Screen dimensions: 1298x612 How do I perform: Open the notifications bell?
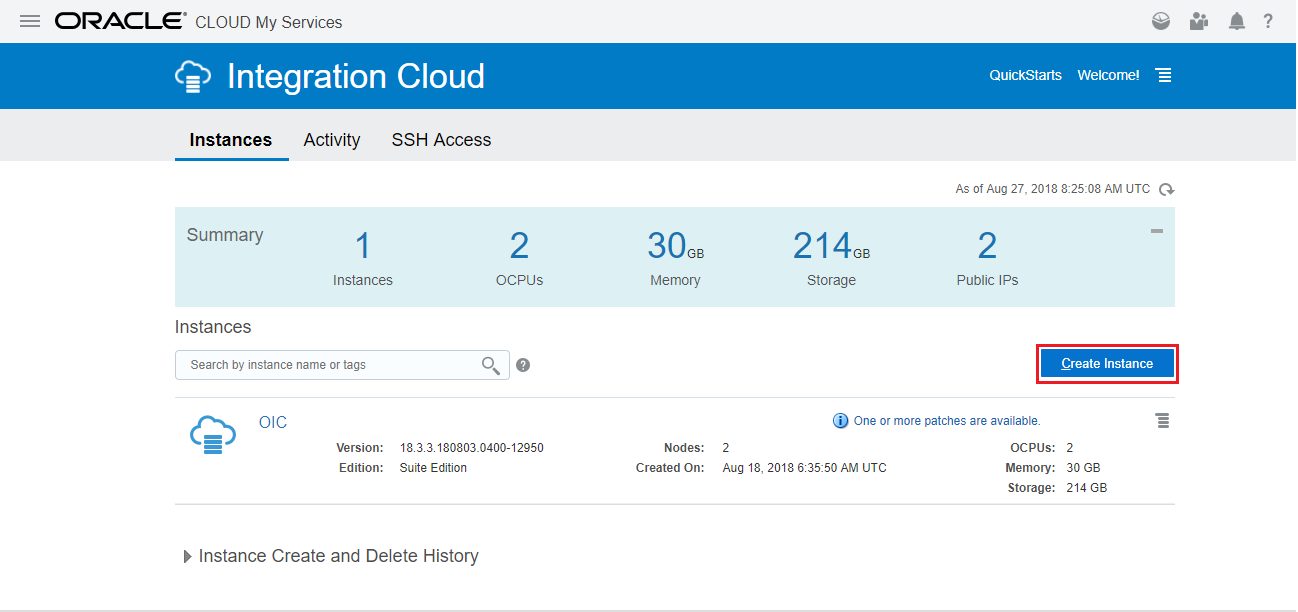pyautogui.click(x=1237, y=21)
